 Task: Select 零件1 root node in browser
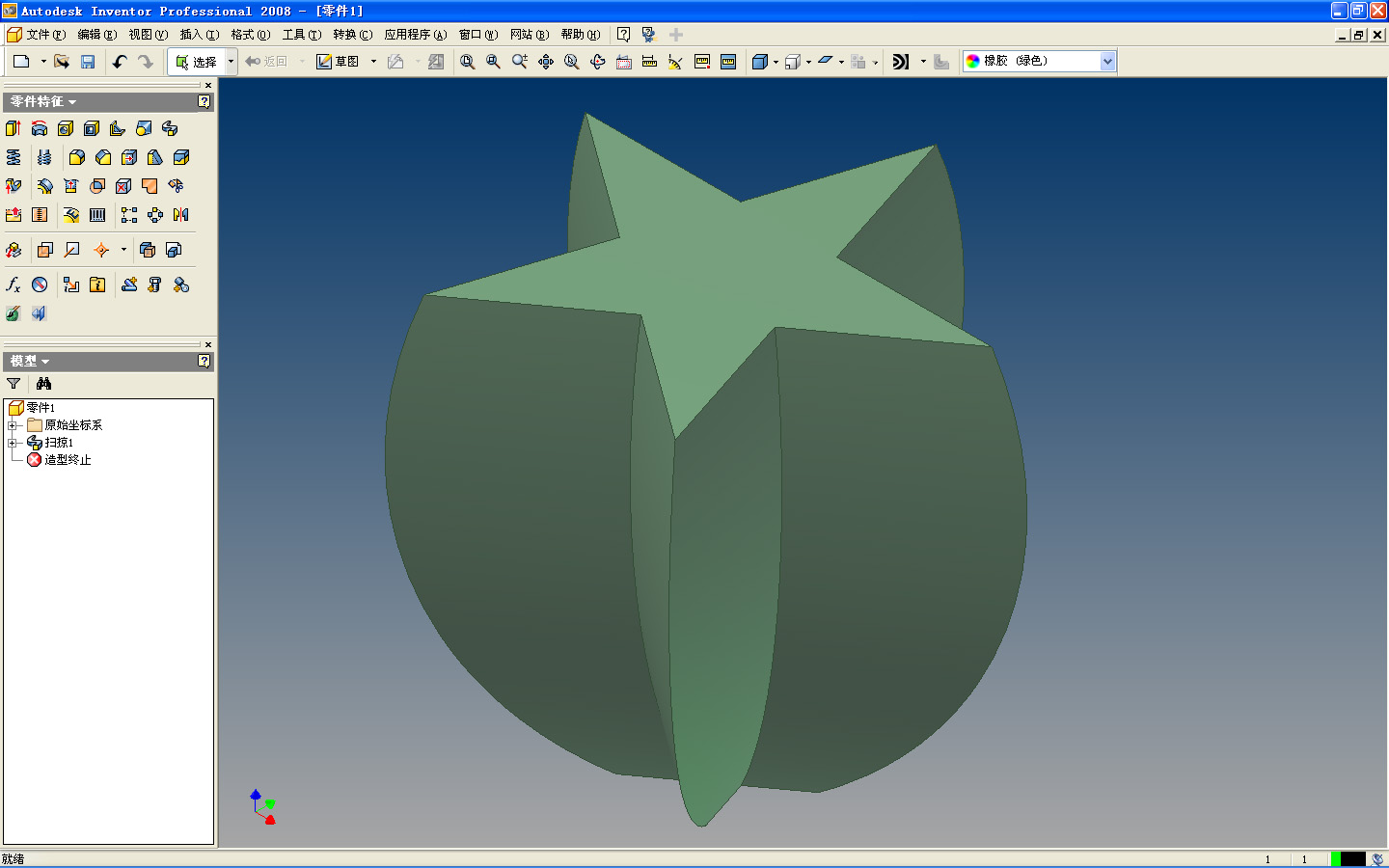tap(32, 408)
